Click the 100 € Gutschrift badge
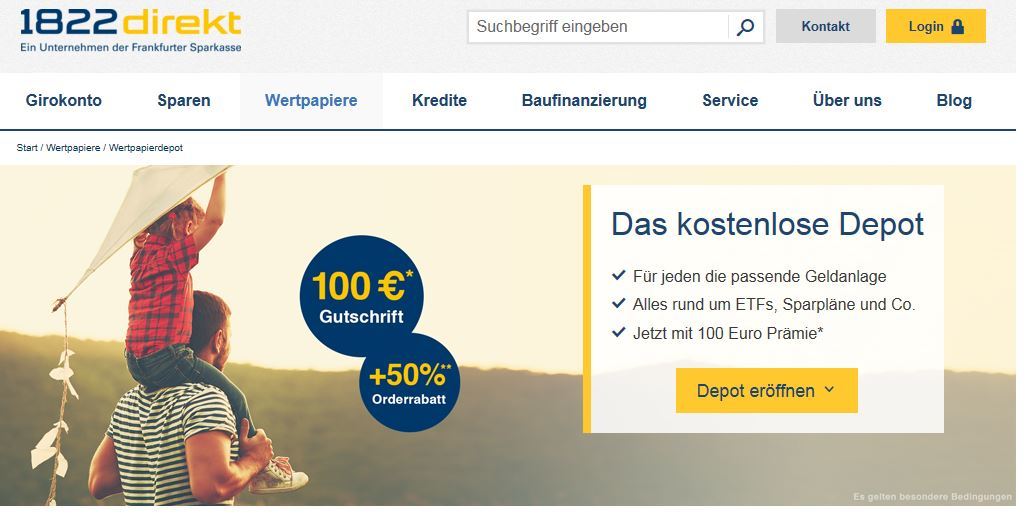The image size is (1036, 524). tap(361, 297)
